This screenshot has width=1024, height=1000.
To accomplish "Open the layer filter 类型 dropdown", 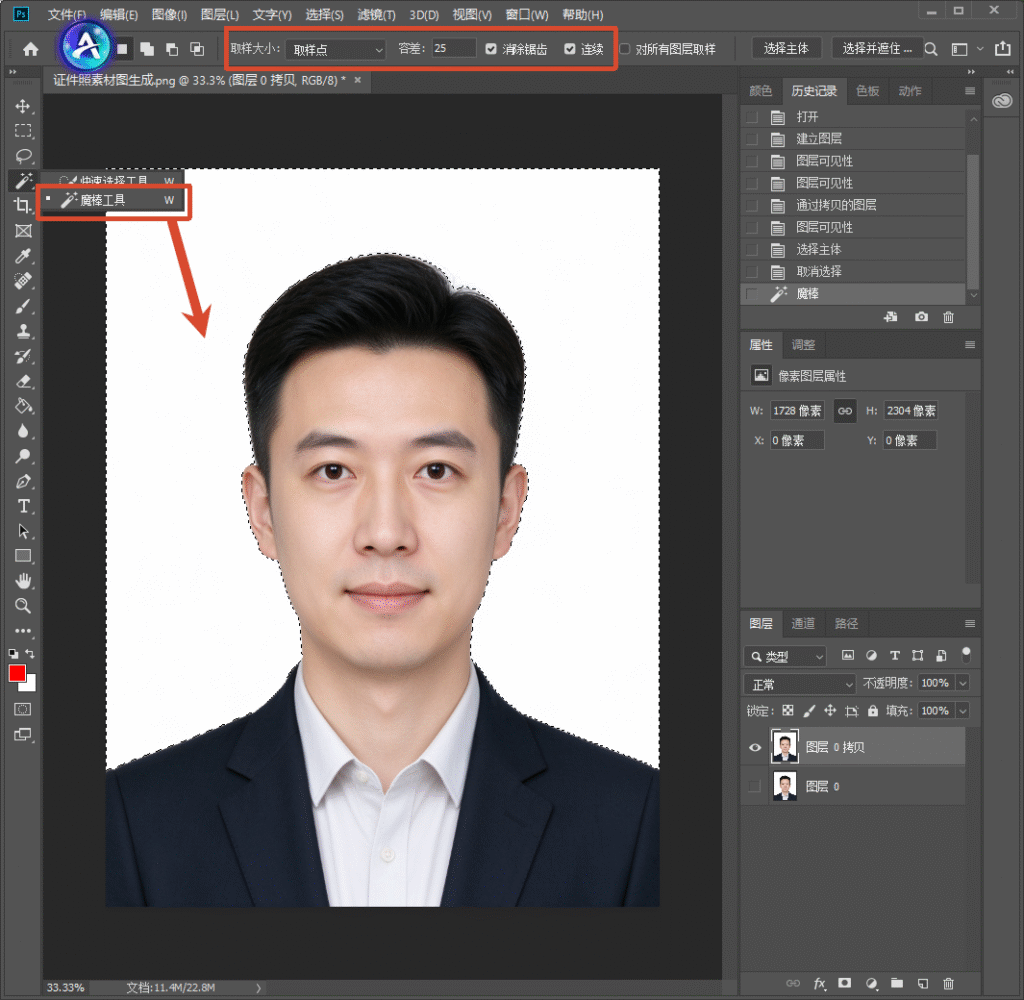I will point(786,656).
